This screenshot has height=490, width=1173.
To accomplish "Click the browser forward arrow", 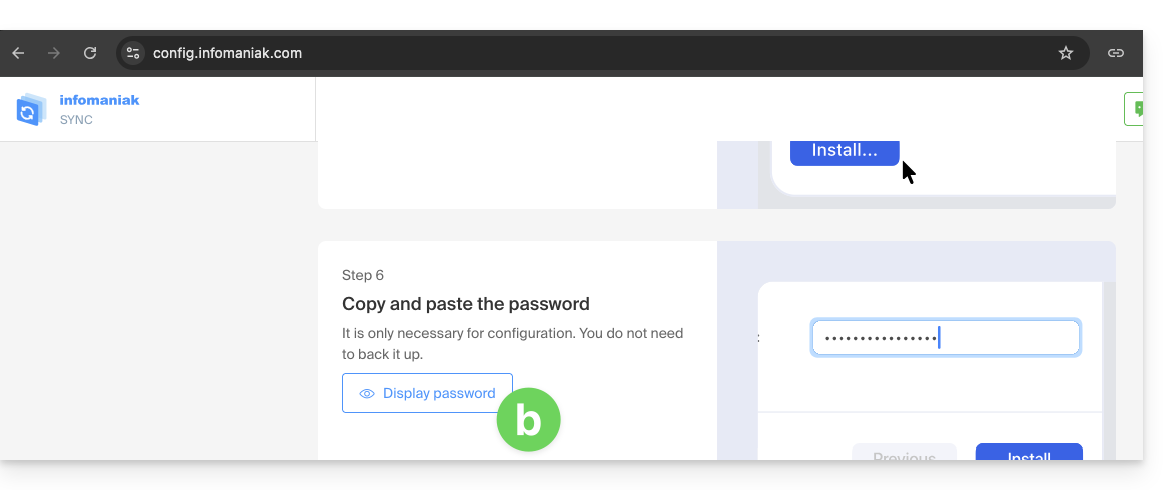I will tap(54, 53).
